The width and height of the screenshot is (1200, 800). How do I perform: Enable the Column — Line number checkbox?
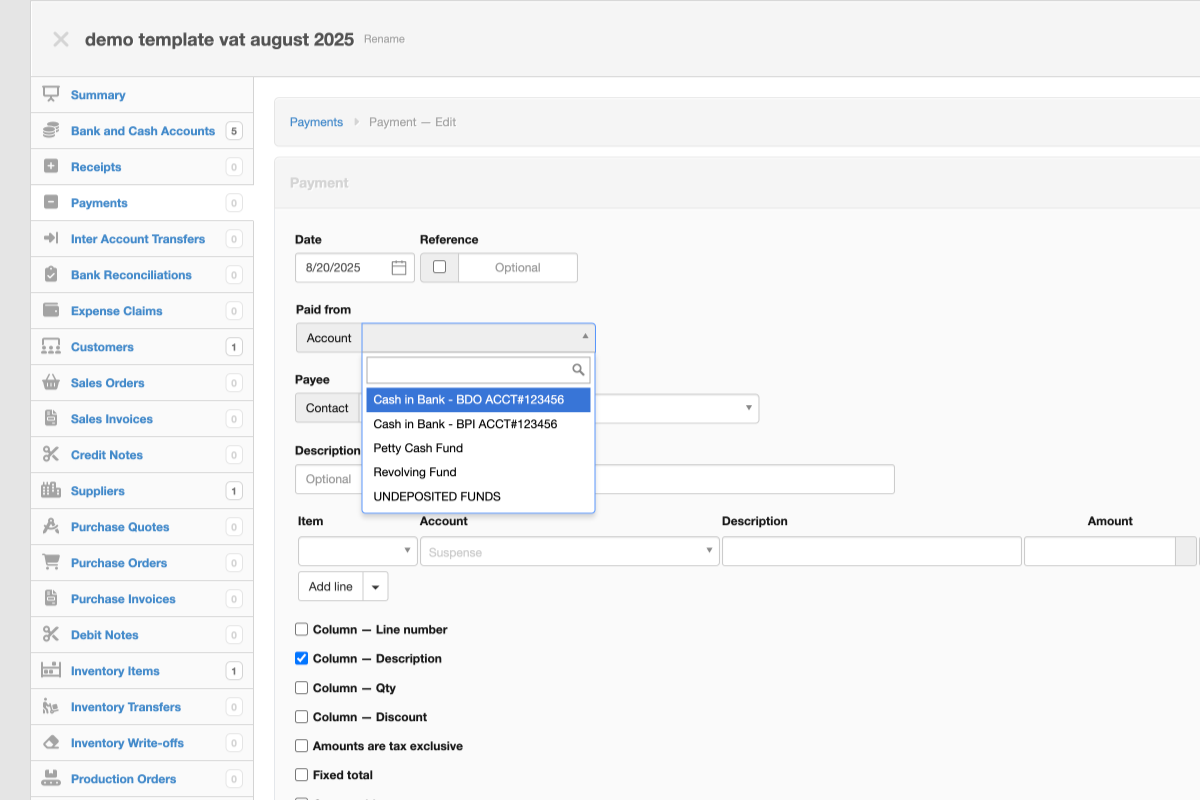[302, 630]
